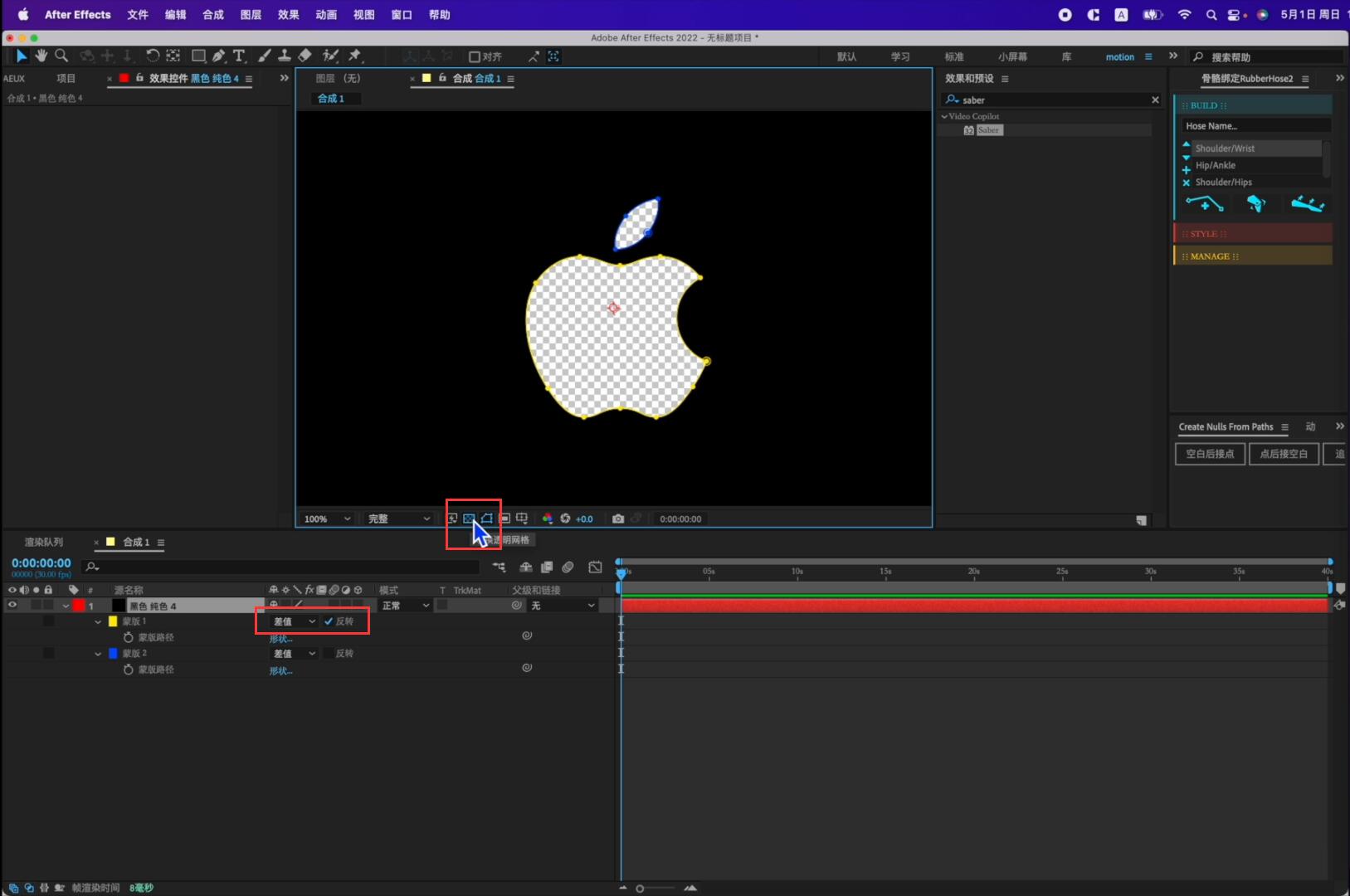Check 反转 for 蒙版 2
Viewport: 1350px width, 896px height.
[329, 654]
